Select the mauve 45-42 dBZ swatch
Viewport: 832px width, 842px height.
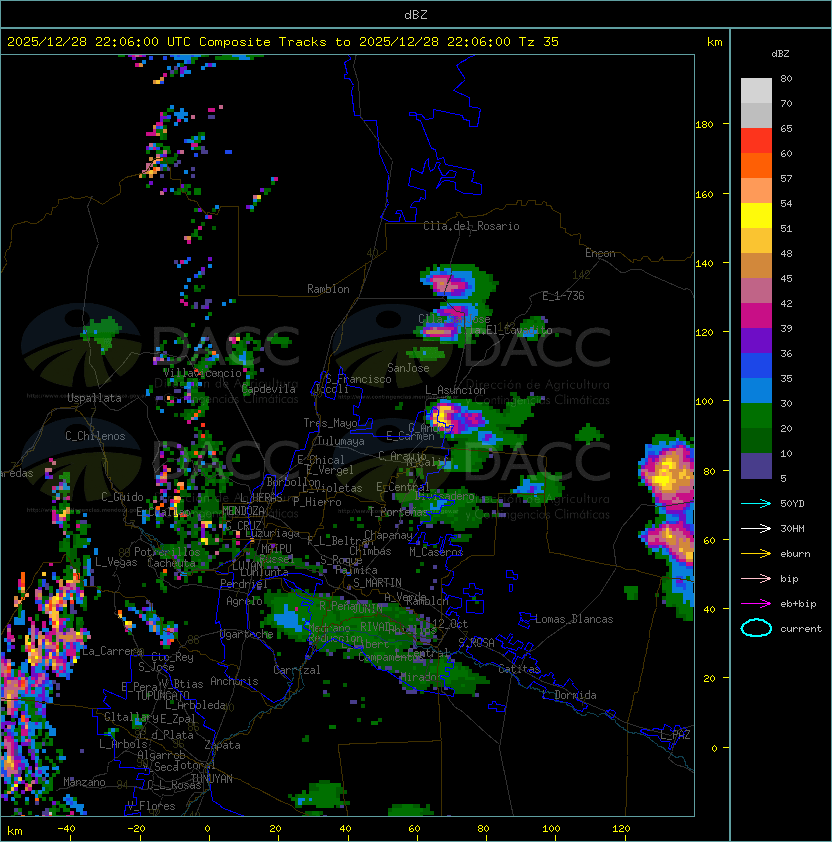point(756,291)
